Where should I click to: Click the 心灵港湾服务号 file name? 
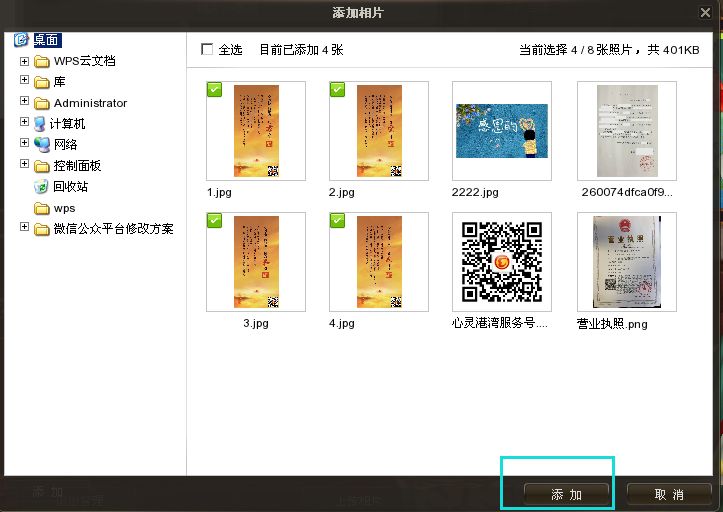[500, 323]
